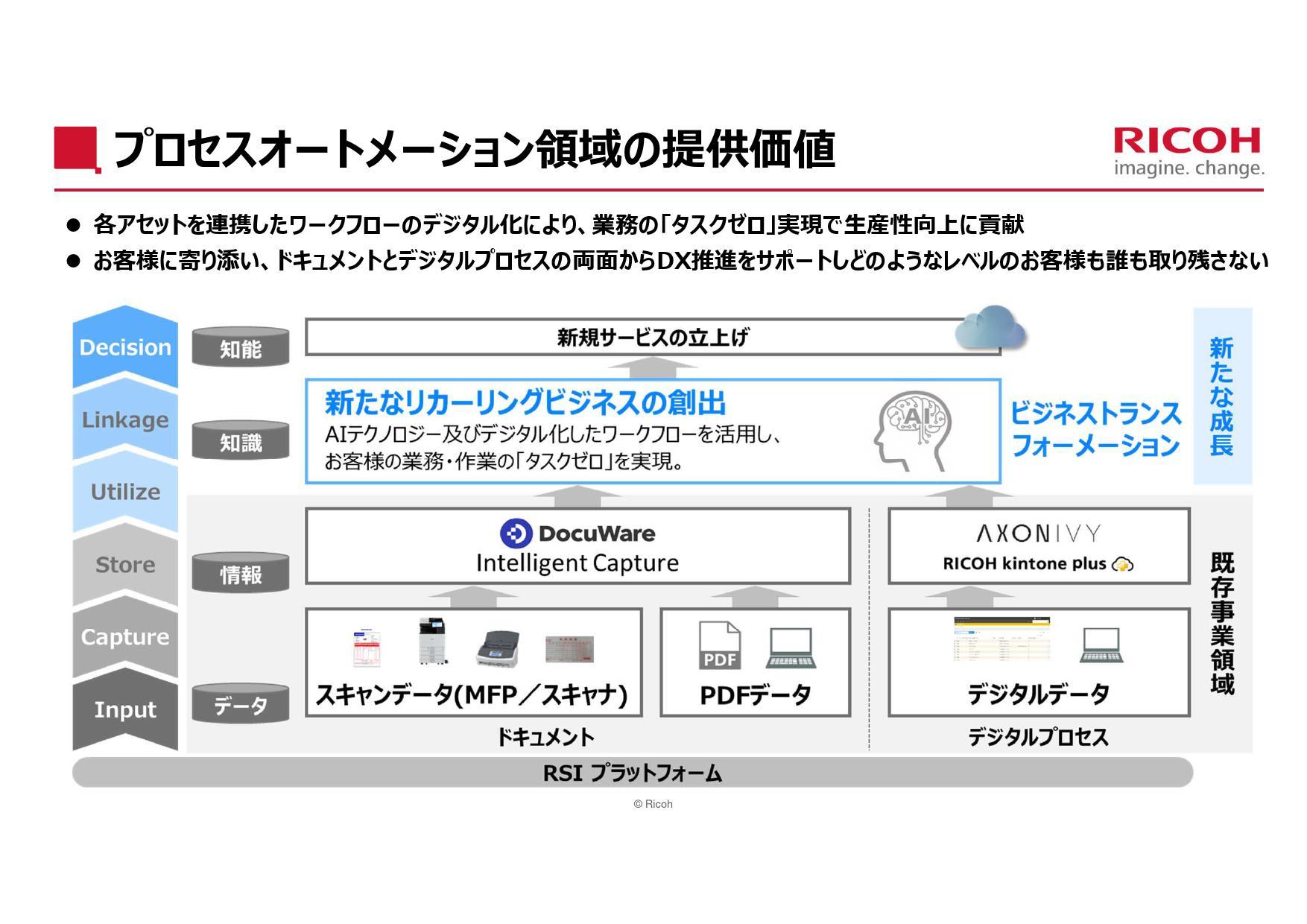Click the RICOH logo in the header

(1188, 141)
